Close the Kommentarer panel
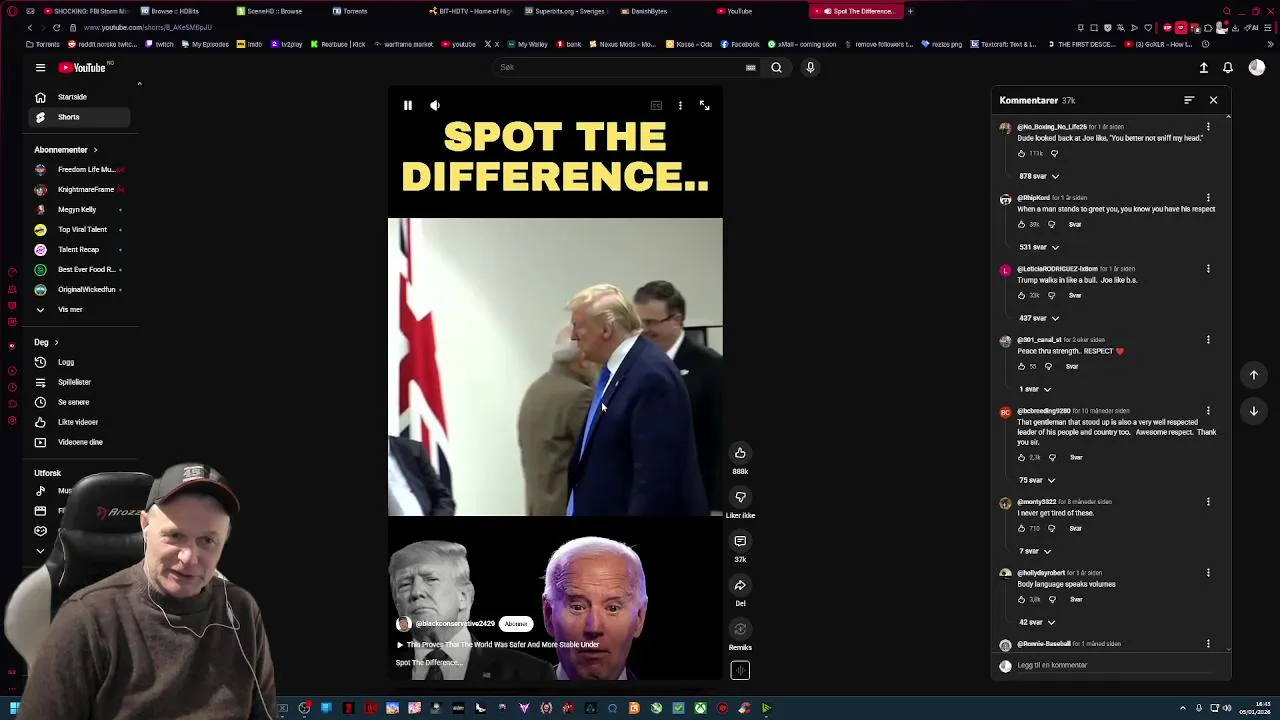The image size is (1280, 720). [x=1213, y=100]
